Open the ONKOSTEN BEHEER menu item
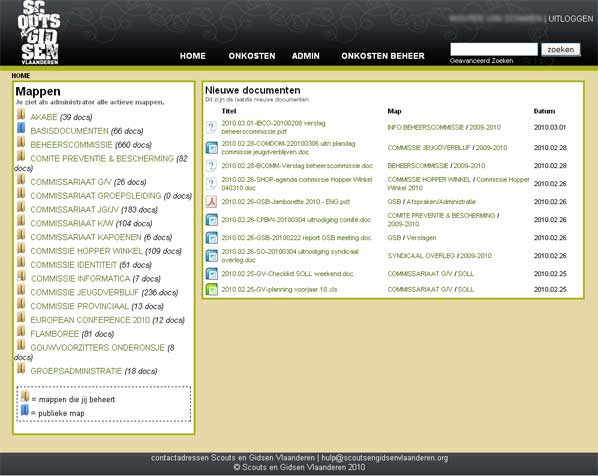 click(x=383, y=56)
